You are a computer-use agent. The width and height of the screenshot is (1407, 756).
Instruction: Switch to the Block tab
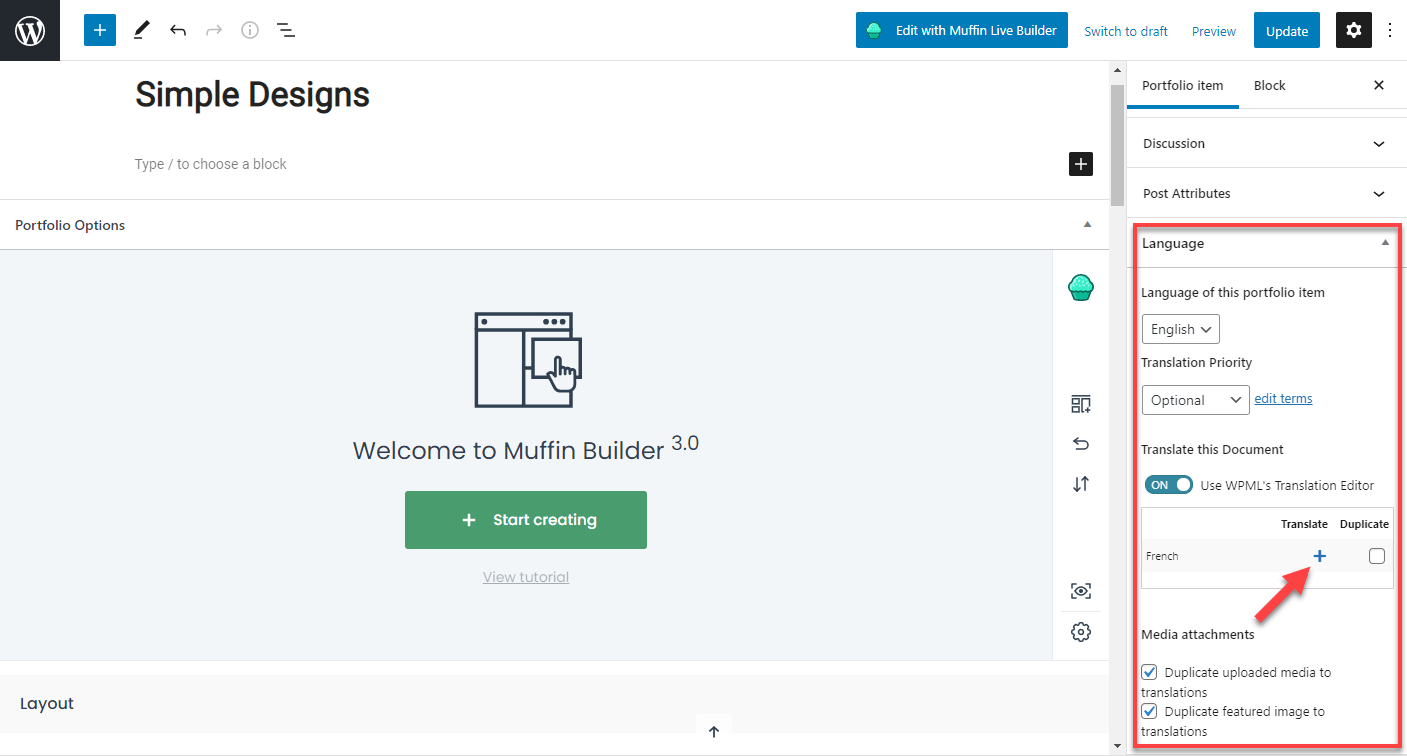(1270, 85)
